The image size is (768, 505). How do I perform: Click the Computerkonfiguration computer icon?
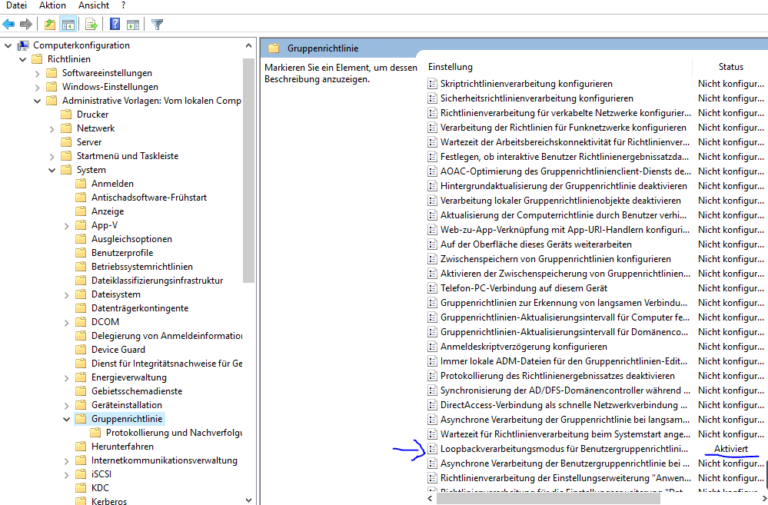pyautogui.click(x=23, y=45)
